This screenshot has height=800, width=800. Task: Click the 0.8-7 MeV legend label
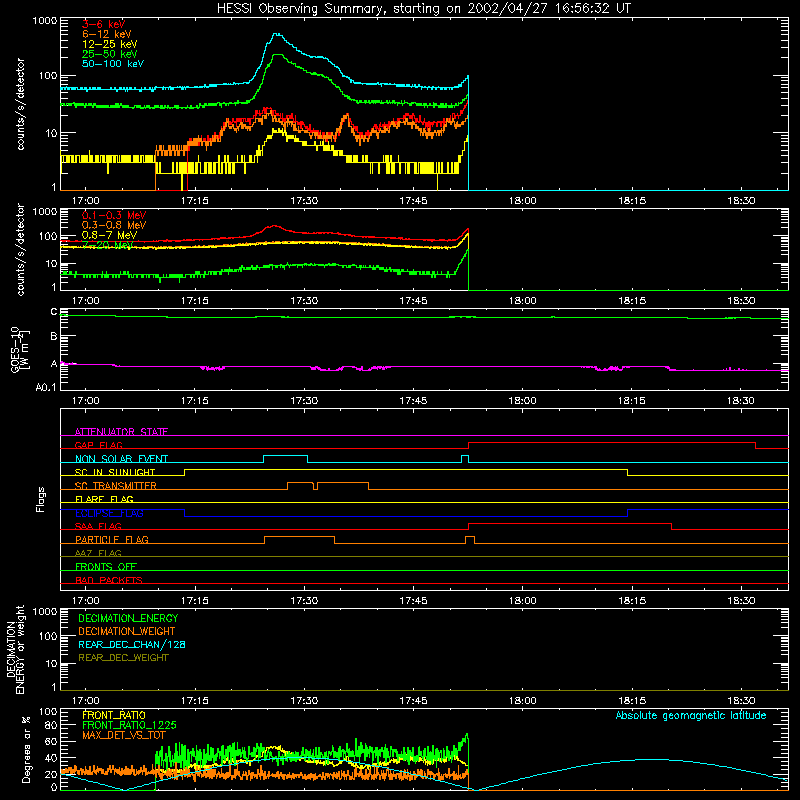(109, 235)
